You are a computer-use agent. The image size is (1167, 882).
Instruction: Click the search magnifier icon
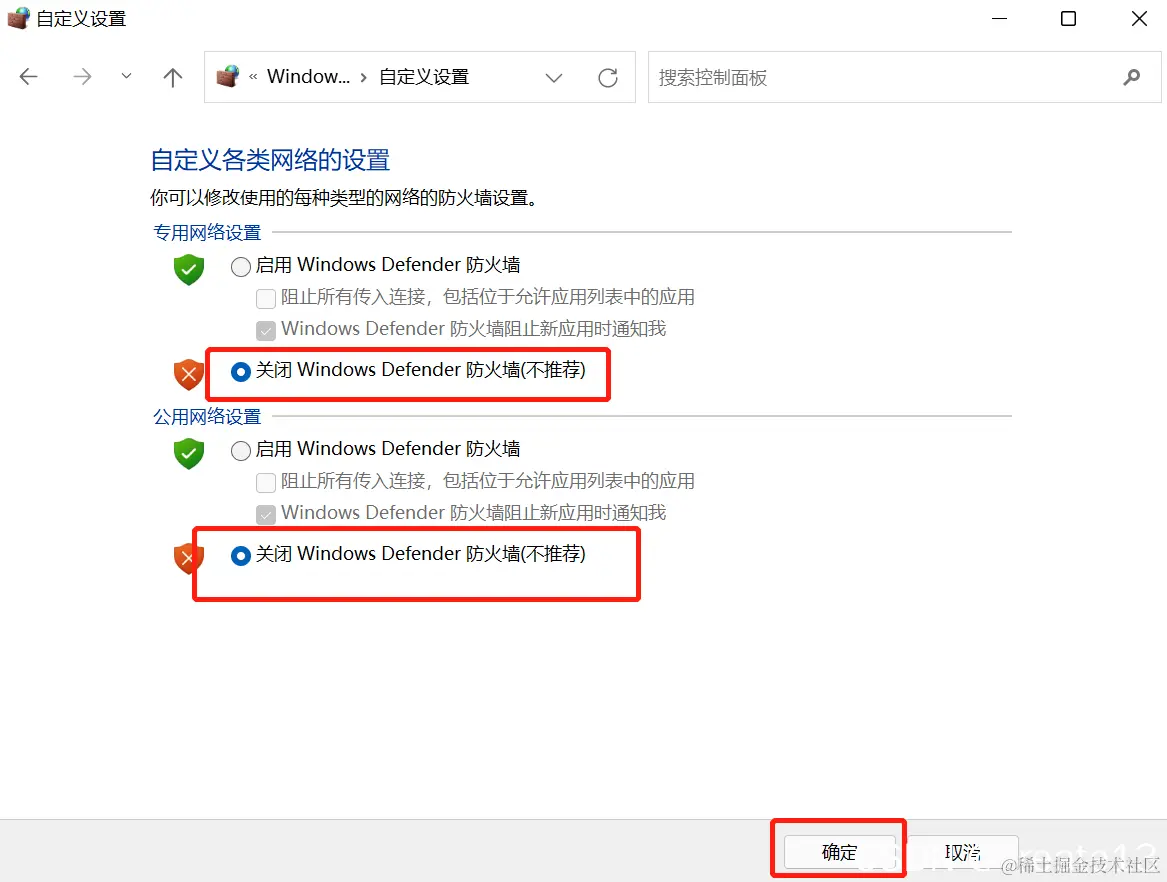[x=1131, y=77]
